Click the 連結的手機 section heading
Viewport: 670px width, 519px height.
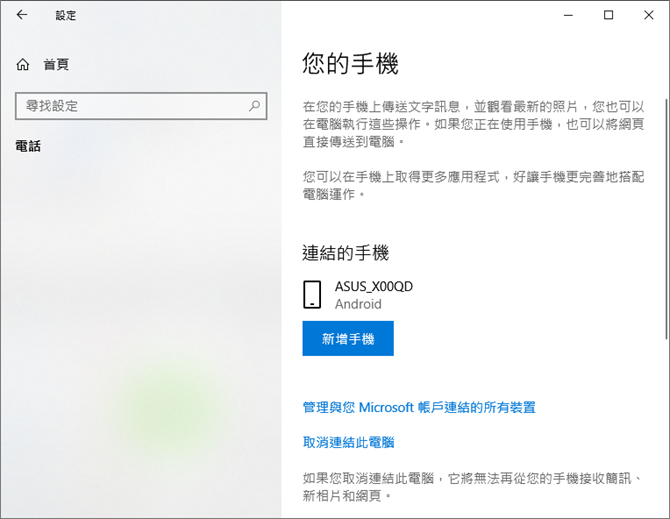tap(345, 253)
